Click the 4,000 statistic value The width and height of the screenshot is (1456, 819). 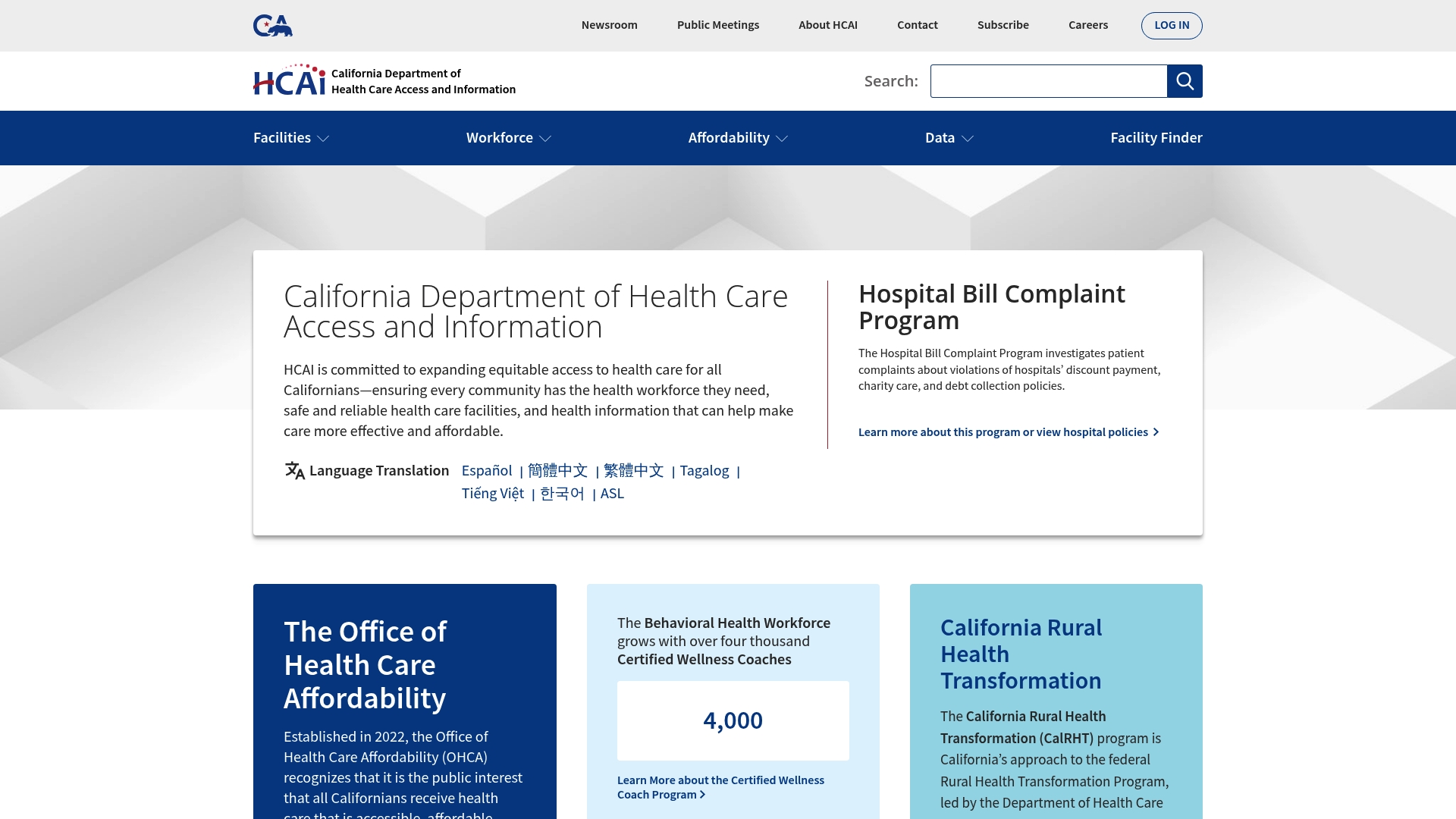pyautogui.click(x=733, y=720)
